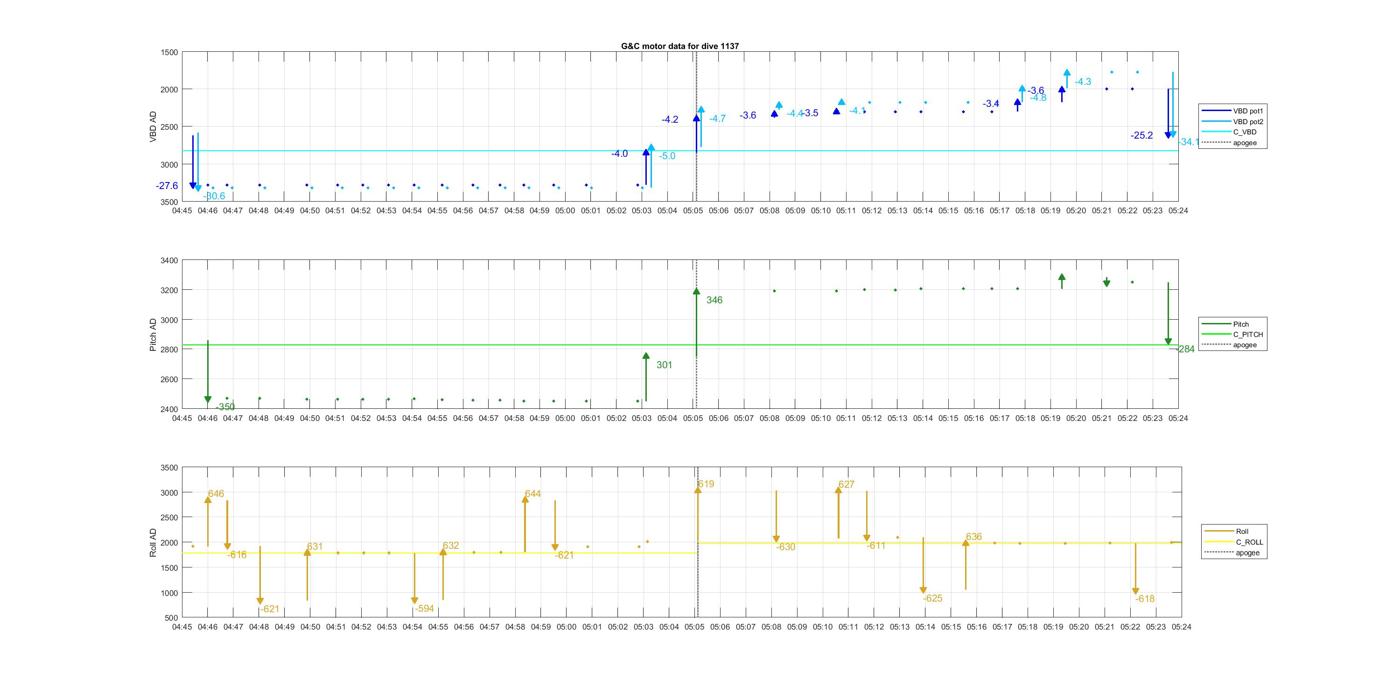The height and width of the screenshot is (693, 1400).
Task: Click the "-611" roll annotation
Action: (876, 546)
